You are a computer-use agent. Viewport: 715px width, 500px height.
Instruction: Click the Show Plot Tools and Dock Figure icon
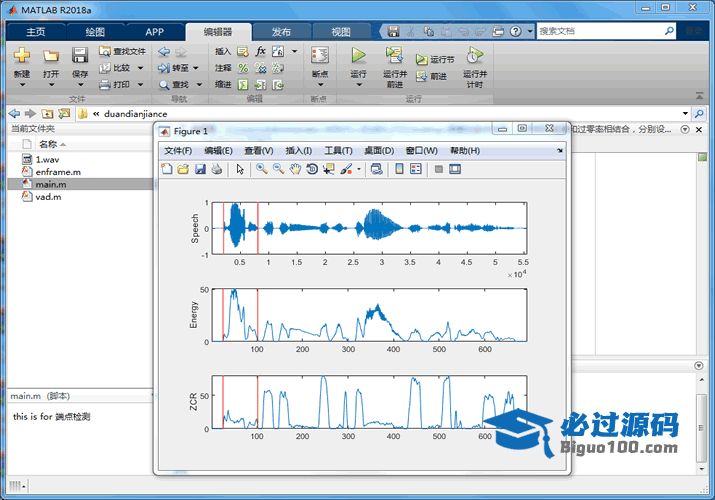[455, 169]
